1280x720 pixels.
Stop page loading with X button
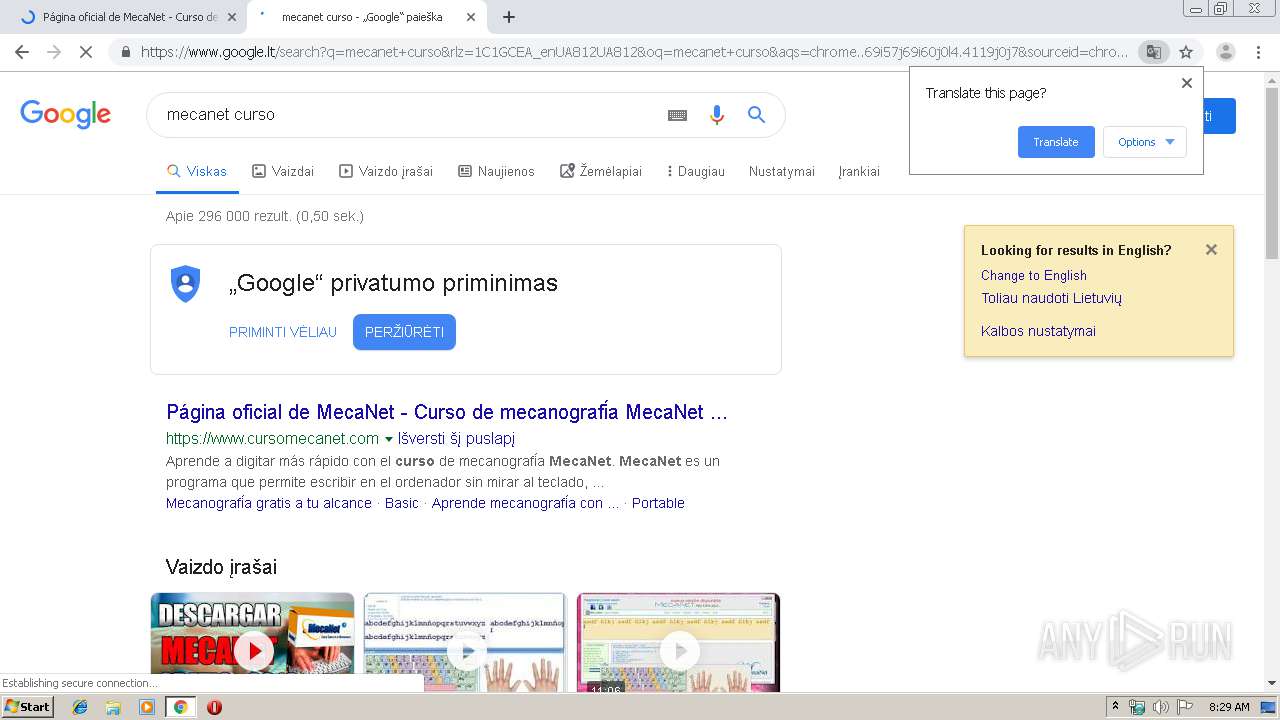(86, 52)
